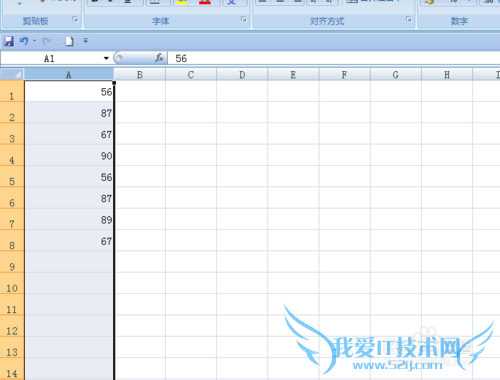500x380 pixels.
Task: Click empty cell A9
Action: [x=69, y=262]
